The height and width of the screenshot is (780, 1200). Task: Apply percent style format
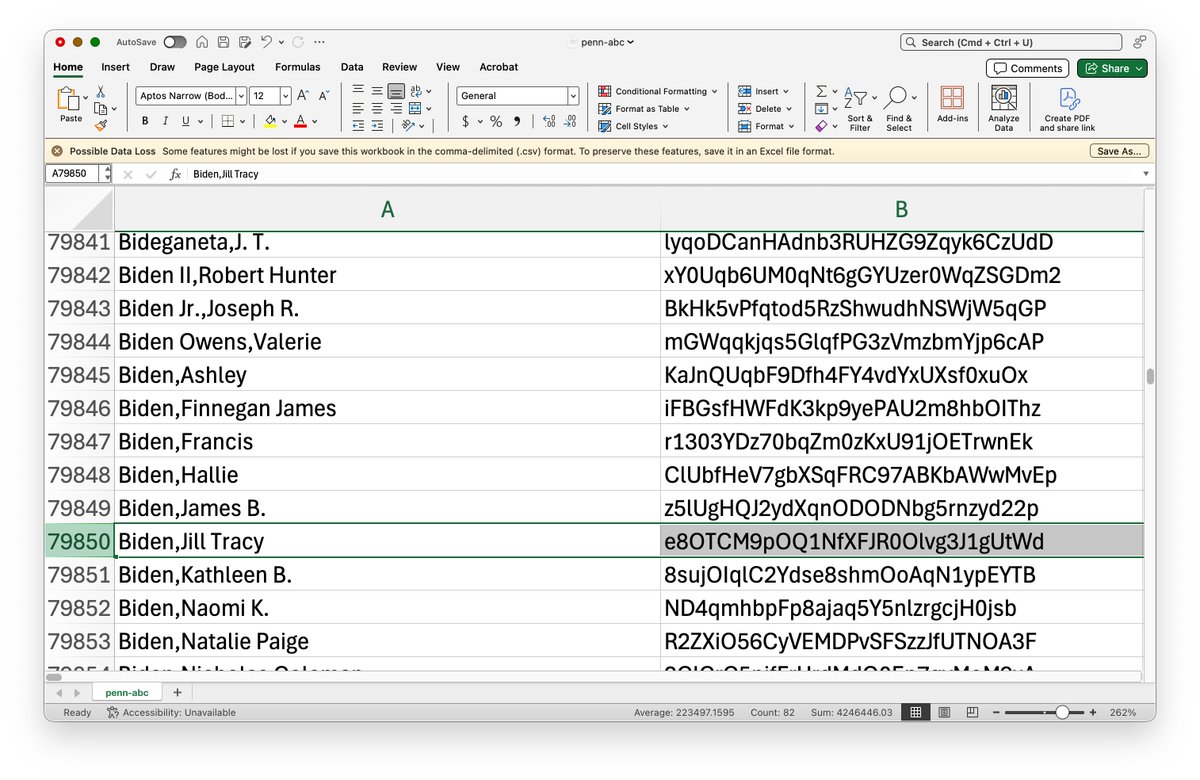click(x=496, y=122)
